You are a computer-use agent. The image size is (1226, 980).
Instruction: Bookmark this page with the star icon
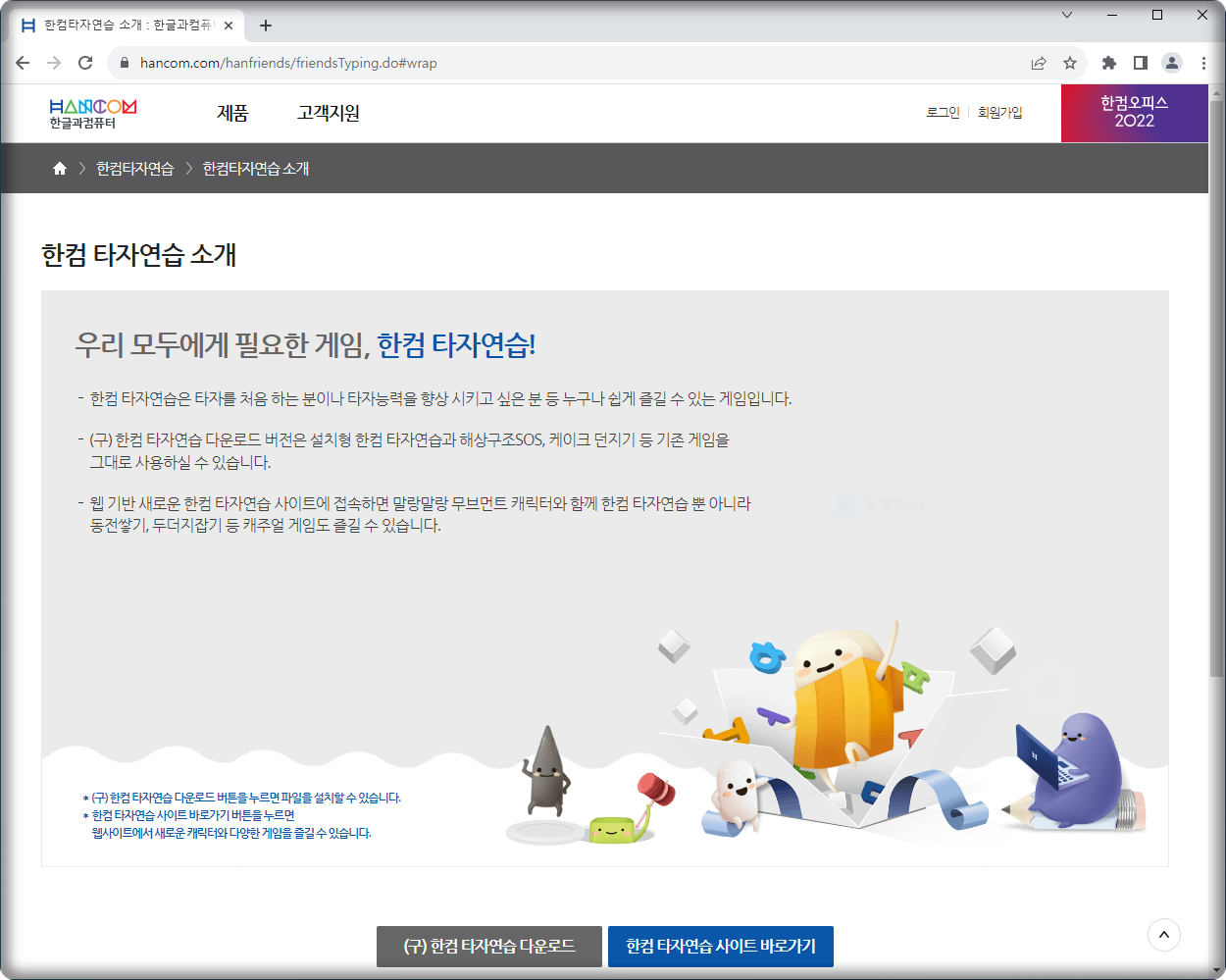[1070, 63]
